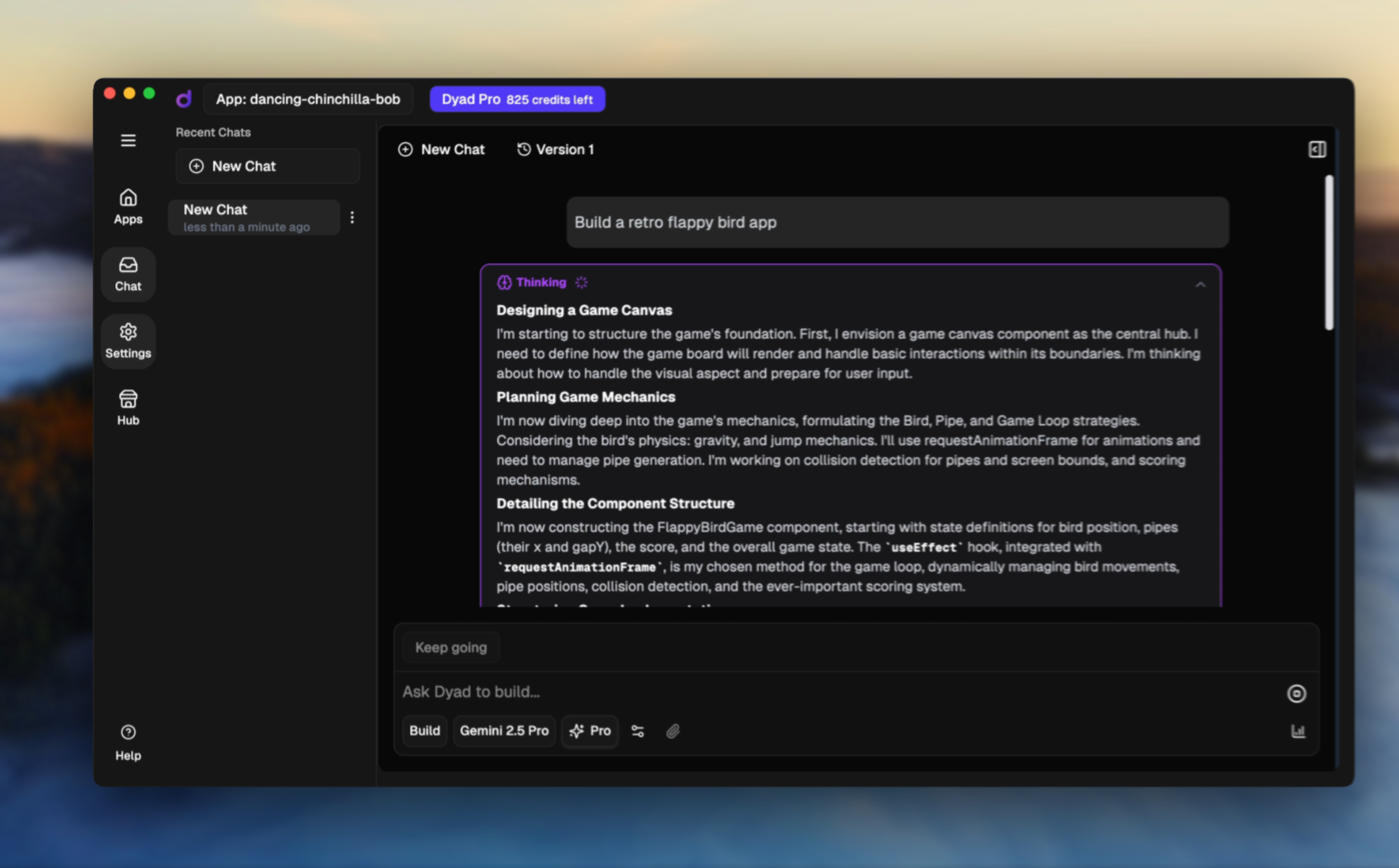This screenshot has width=1399, height=868.
Task: Open Help at sidebar bottom
Action: click(128, 742)
